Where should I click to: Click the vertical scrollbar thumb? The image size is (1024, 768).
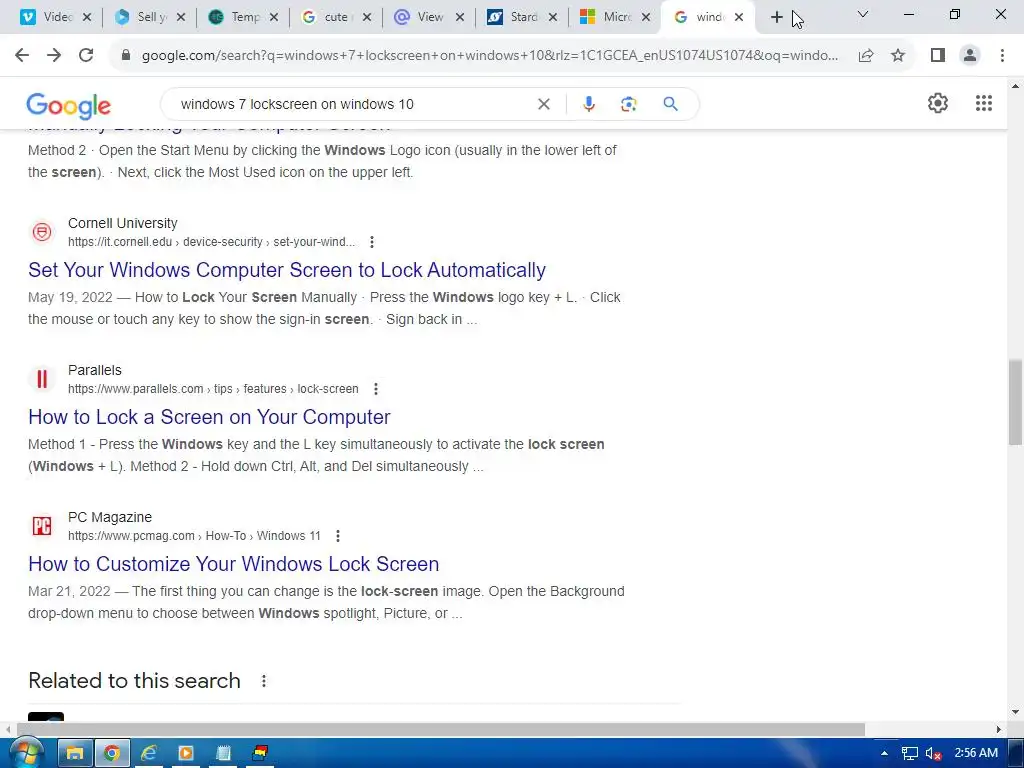point(1016,402)
